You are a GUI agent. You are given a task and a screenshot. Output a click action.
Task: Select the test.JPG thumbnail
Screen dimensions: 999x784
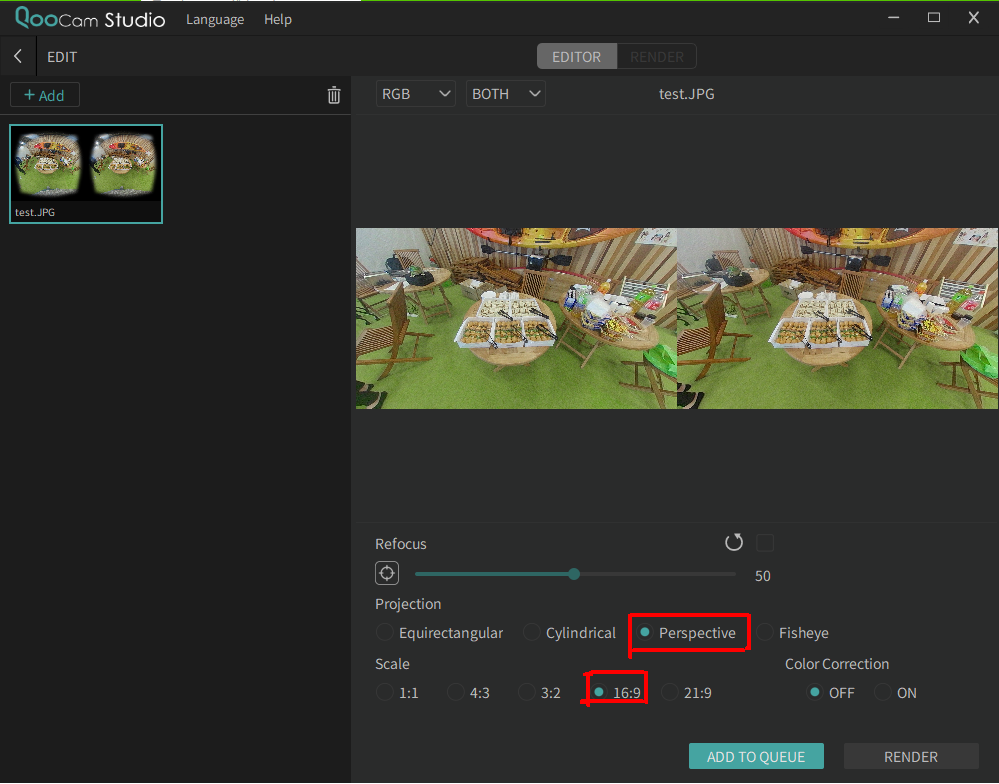pyautogui.click(x=86, y=174)
